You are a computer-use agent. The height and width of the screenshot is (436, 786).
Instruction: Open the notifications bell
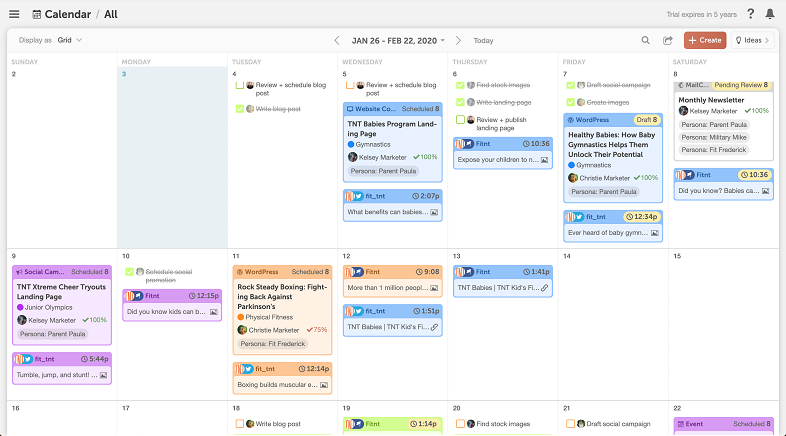point(770,14)
